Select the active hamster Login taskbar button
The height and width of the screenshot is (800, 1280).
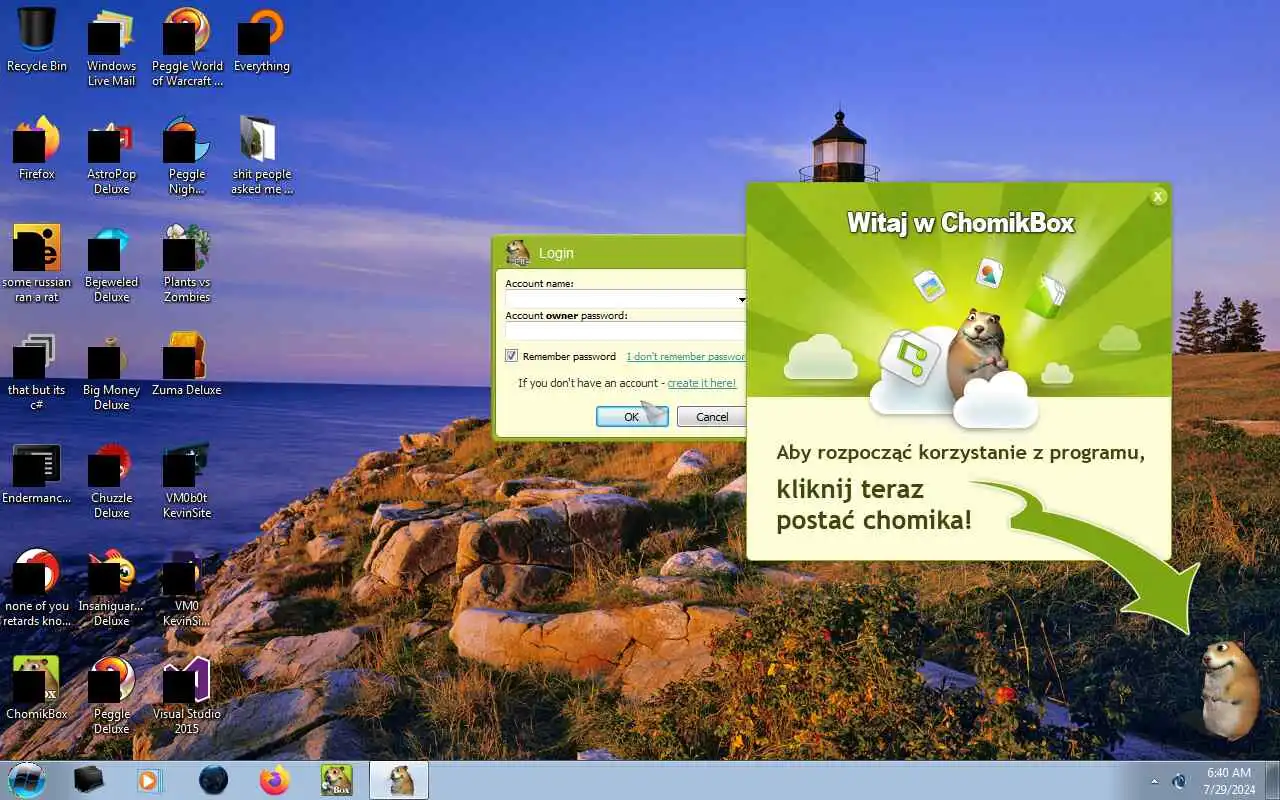(399, 780)
